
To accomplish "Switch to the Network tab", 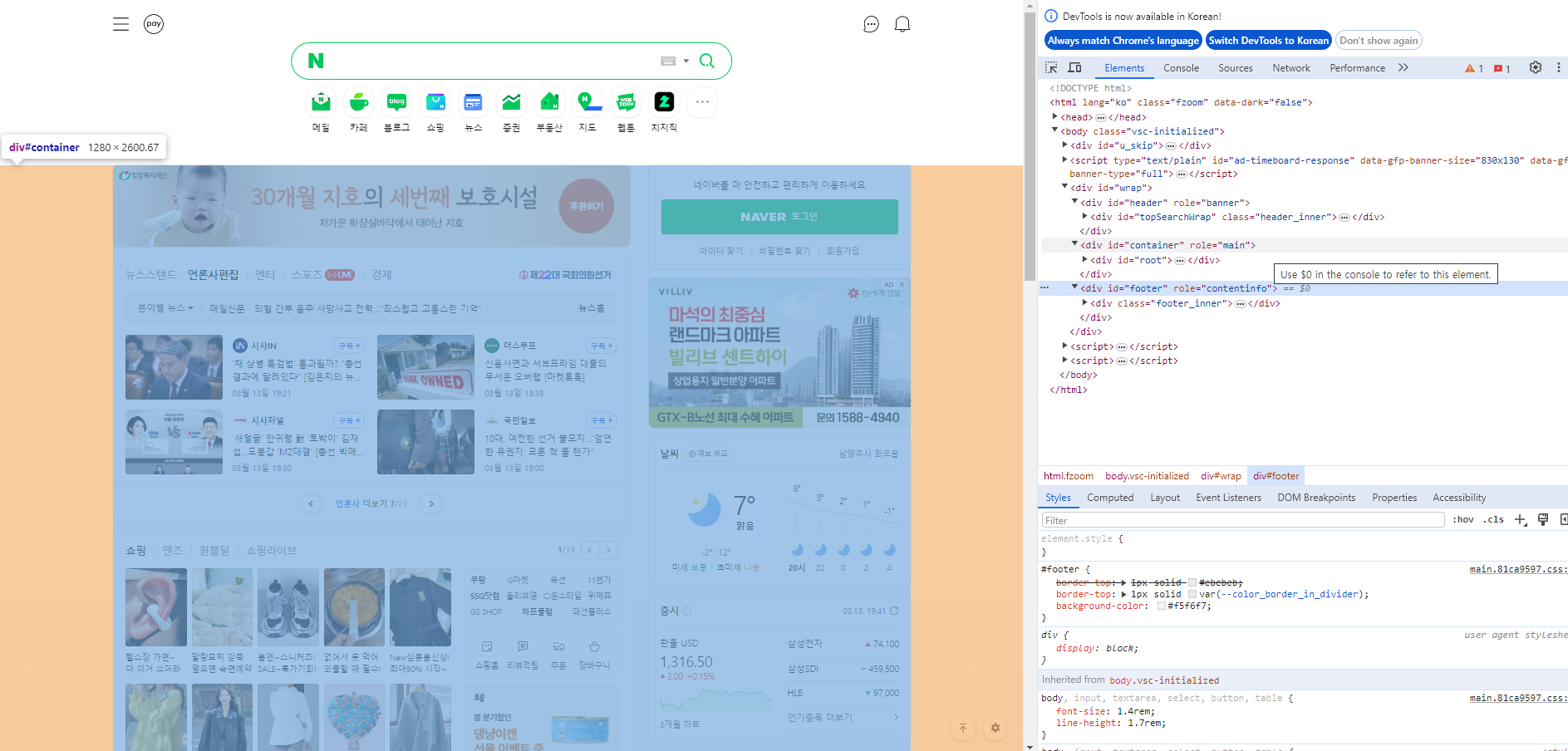I will coord(1291,68).
